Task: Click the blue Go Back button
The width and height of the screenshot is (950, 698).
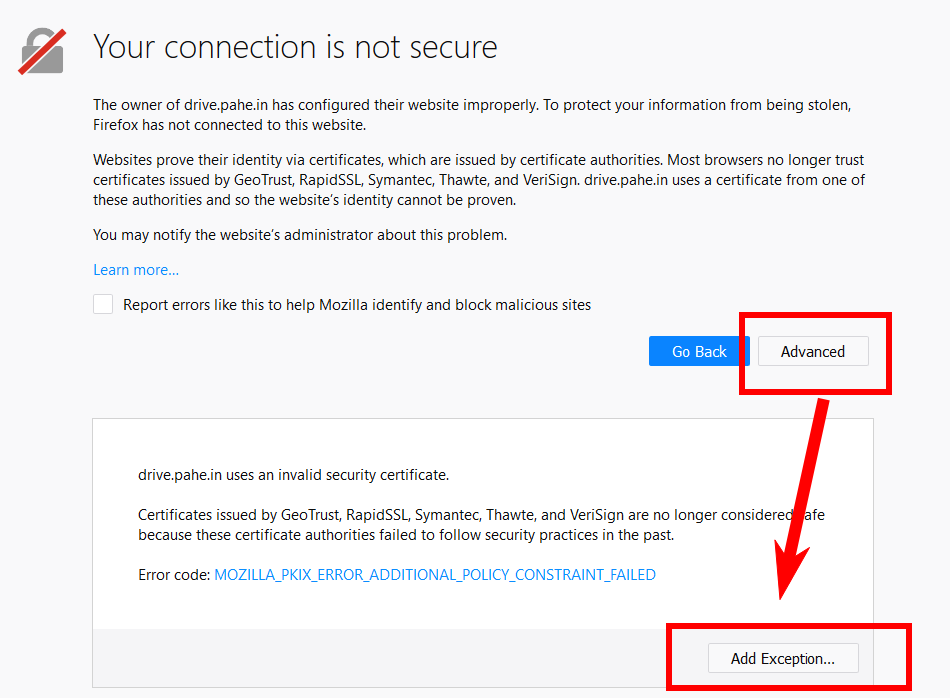Action: point(699,351)
